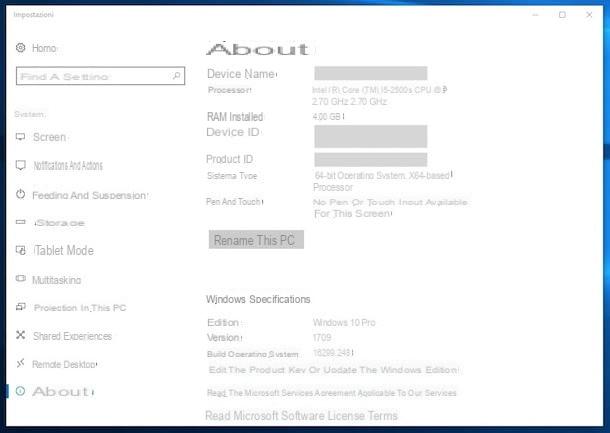Click the Intel Core processor value

click(x=379, y=96)
